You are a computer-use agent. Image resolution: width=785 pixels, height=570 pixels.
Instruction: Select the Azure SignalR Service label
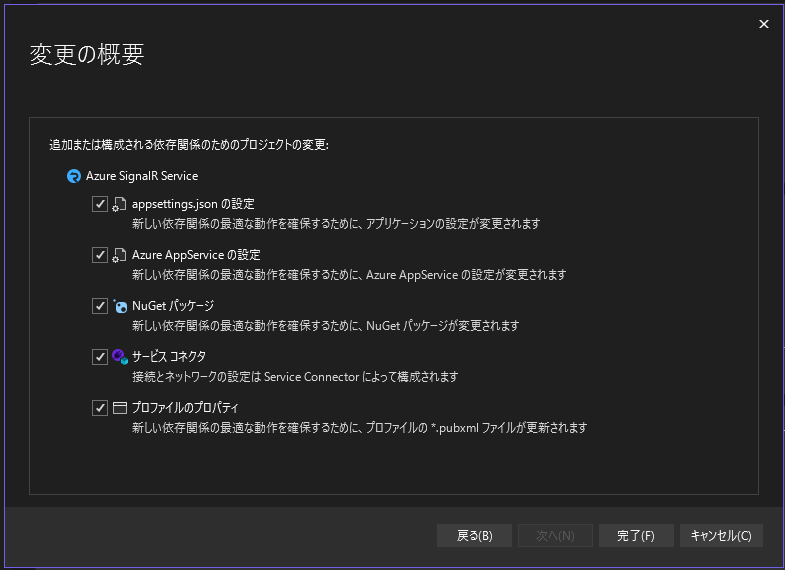142,176
